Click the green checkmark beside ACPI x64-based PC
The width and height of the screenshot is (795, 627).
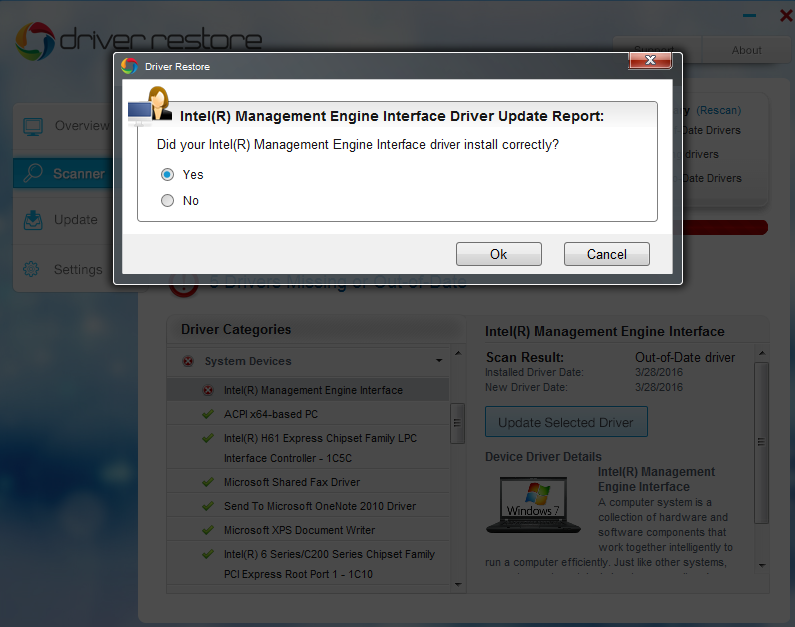(208, 414)
